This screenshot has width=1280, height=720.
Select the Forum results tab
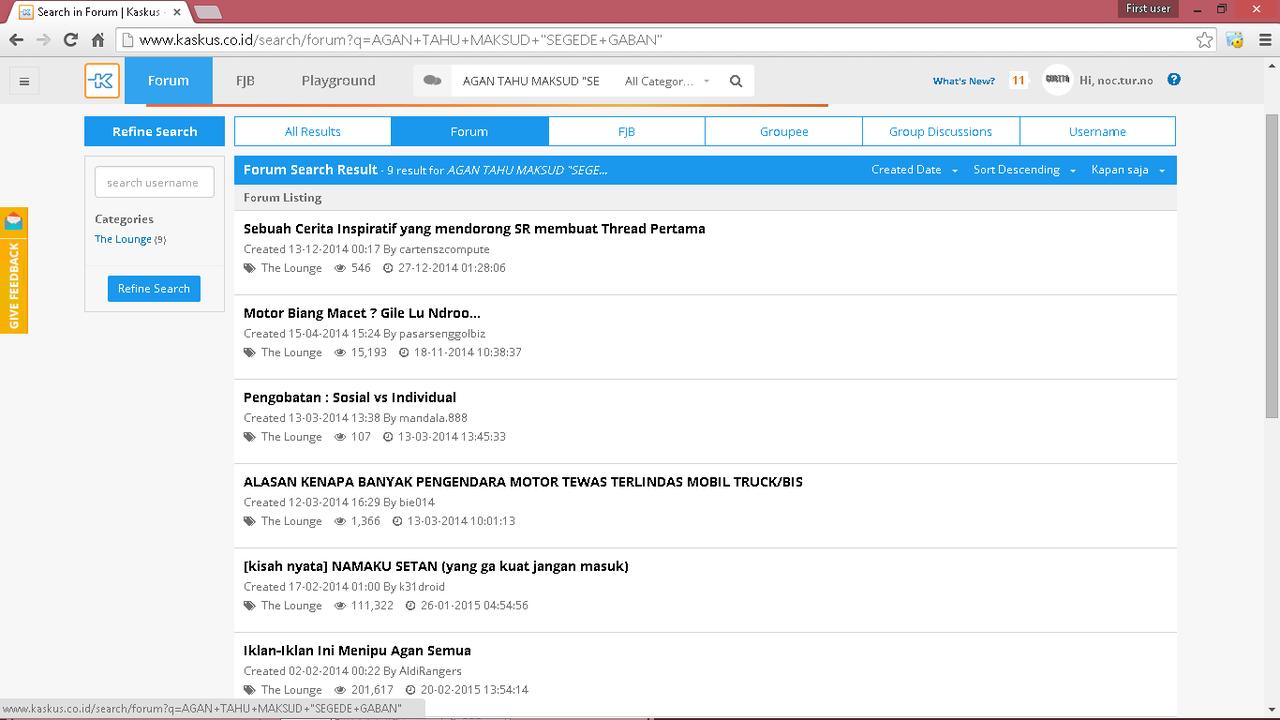coord(469,131)
